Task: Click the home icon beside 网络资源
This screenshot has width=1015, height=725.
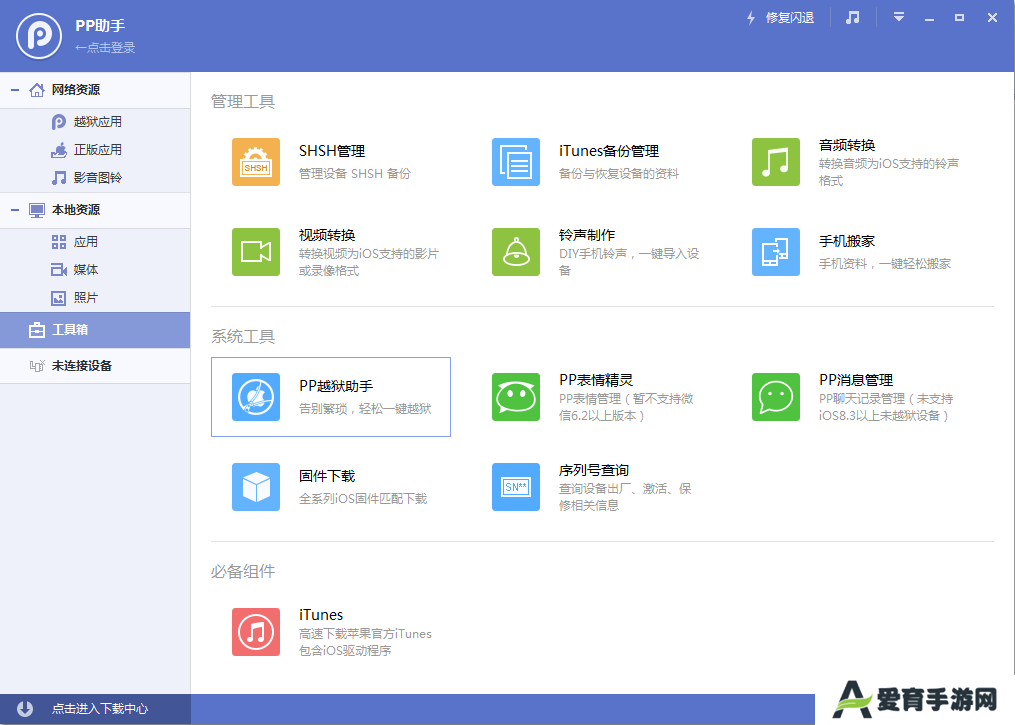Action: coord(37,90)
